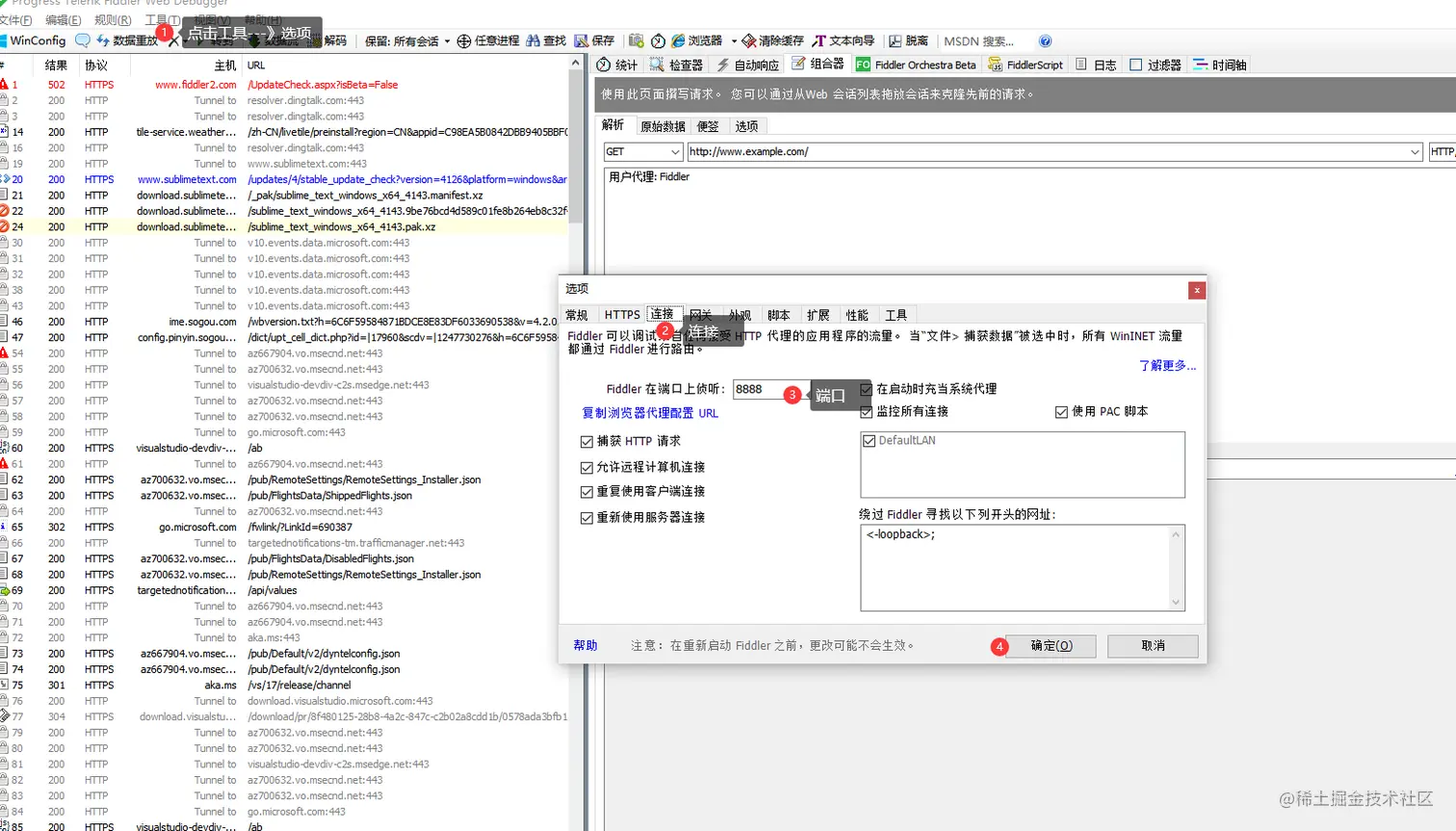The width and height of the screenshot is (1456, 831).
Task: Open the 了解更多... link
Action: click(1167, 366)
